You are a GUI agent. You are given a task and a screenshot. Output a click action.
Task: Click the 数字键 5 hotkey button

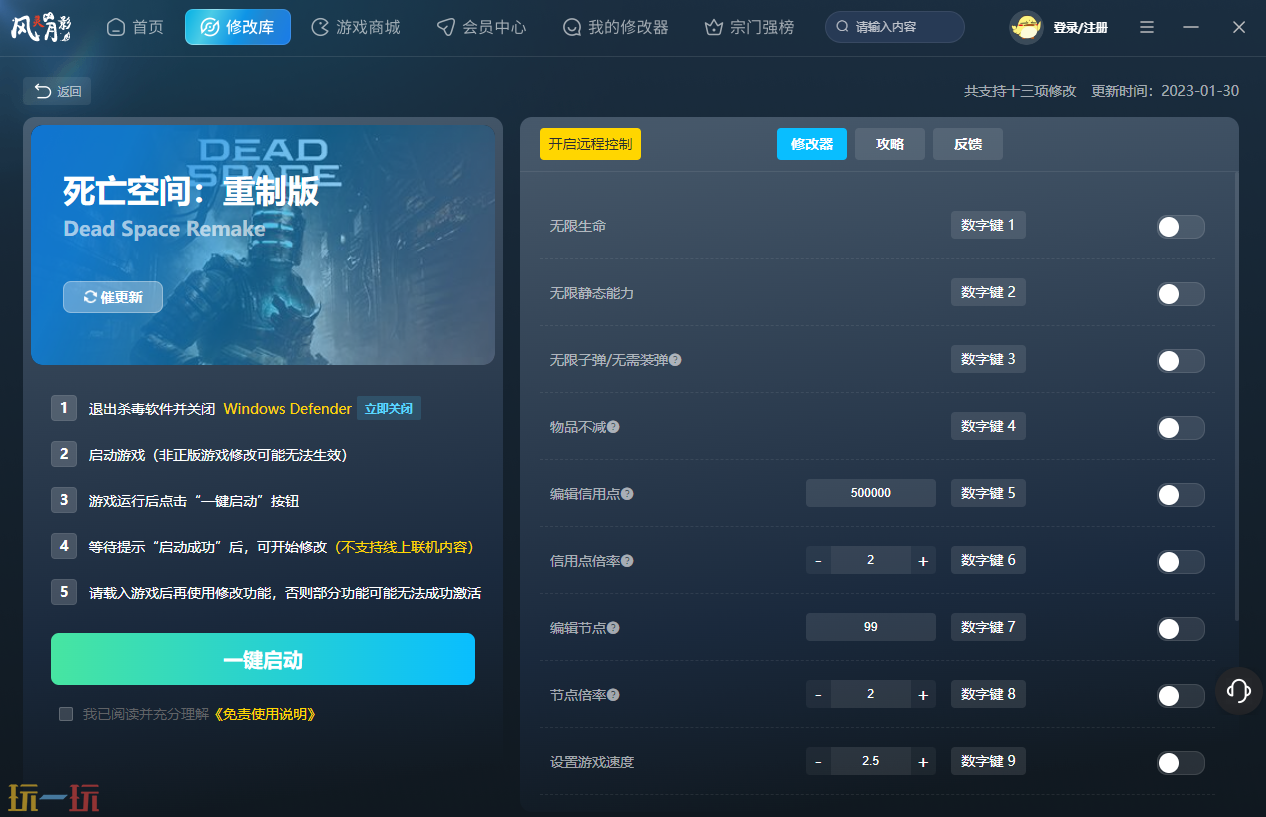(x=988, y=493)
